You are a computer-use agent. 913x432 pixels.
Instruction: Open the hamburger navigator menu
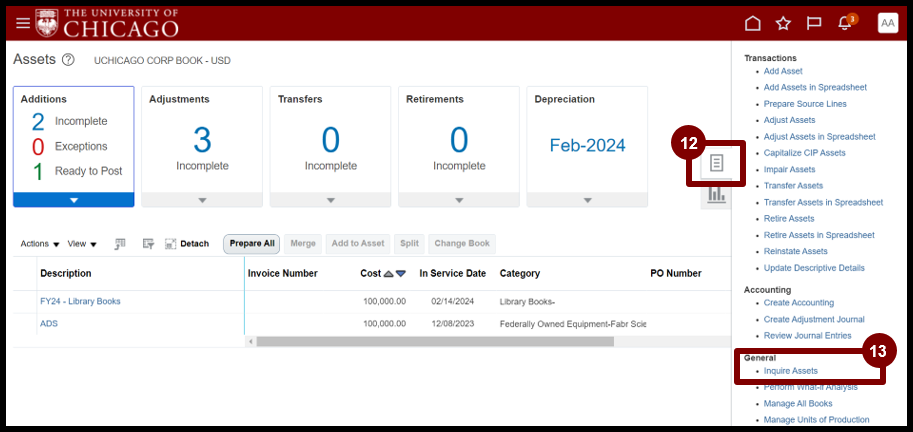coord(23,23)
